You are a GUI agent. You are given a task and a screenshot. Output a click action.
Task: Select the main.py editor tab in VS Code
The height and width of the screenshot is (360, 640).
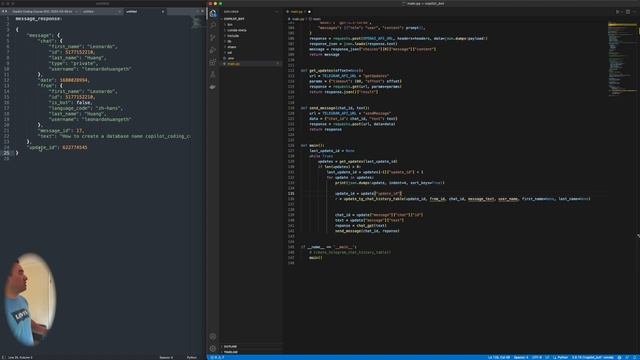297,12
